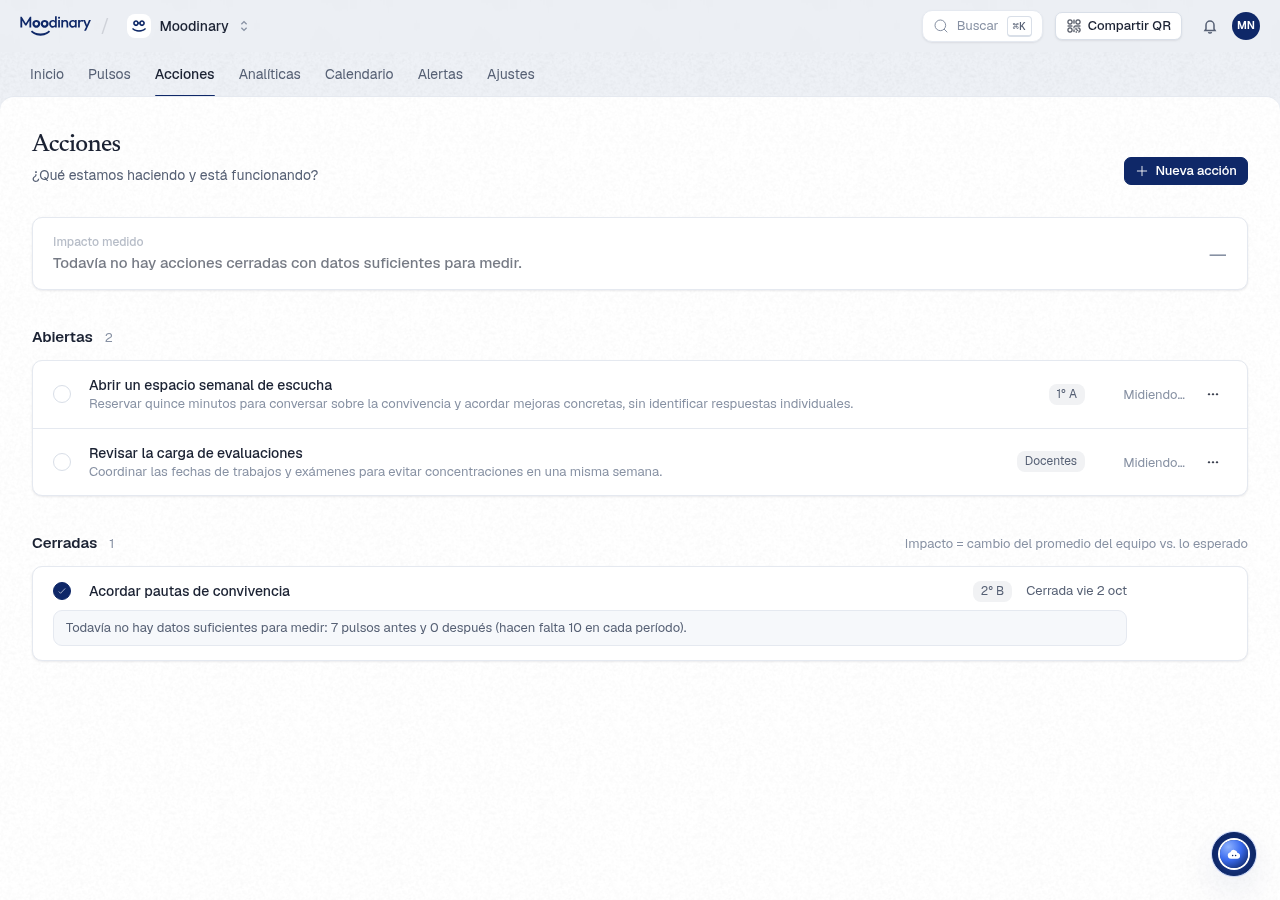Click the 'Revisar la carga de evaluaciones' title

coord(196,453)
